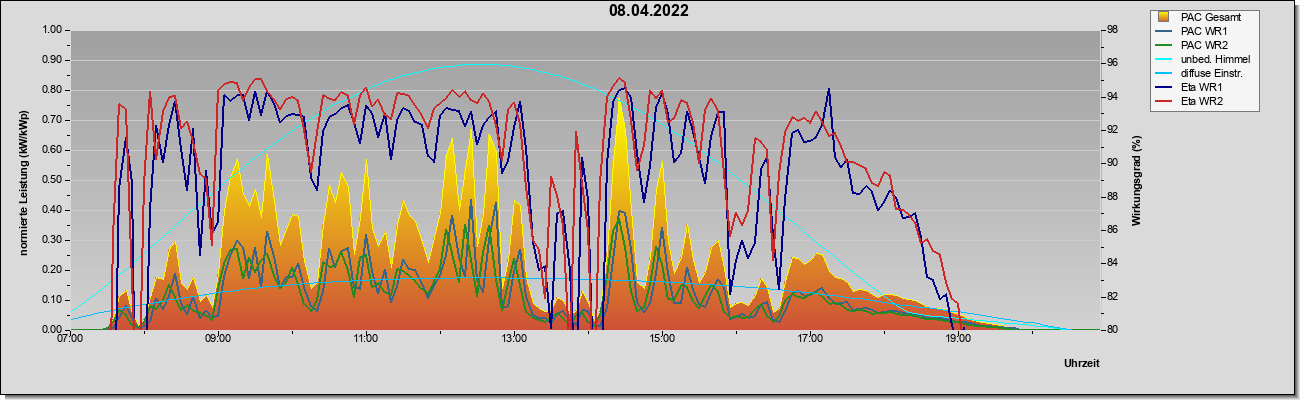Click the 07:00 time axis label
The image size is (1300, 400).
click(x=70, y=338)
